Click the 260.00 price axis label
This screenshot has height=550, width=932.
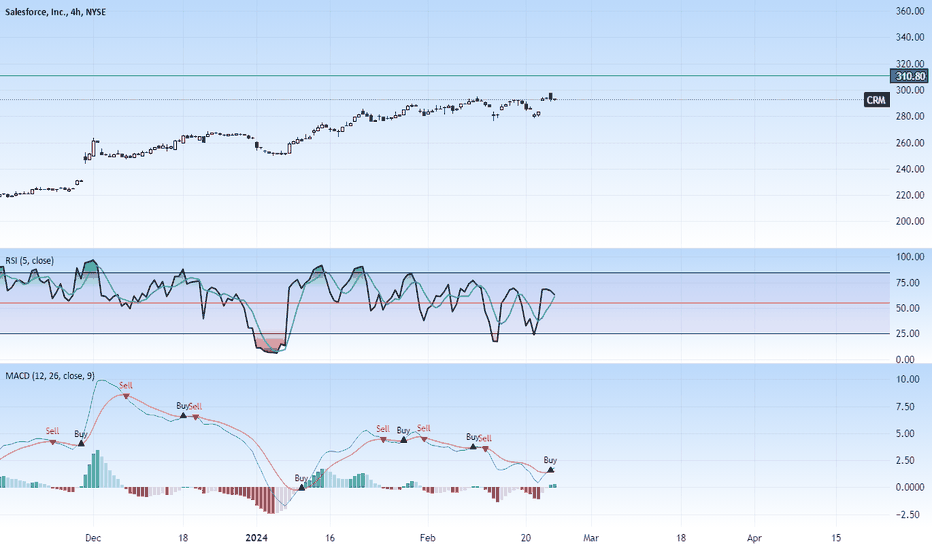[x=910, y=143]
